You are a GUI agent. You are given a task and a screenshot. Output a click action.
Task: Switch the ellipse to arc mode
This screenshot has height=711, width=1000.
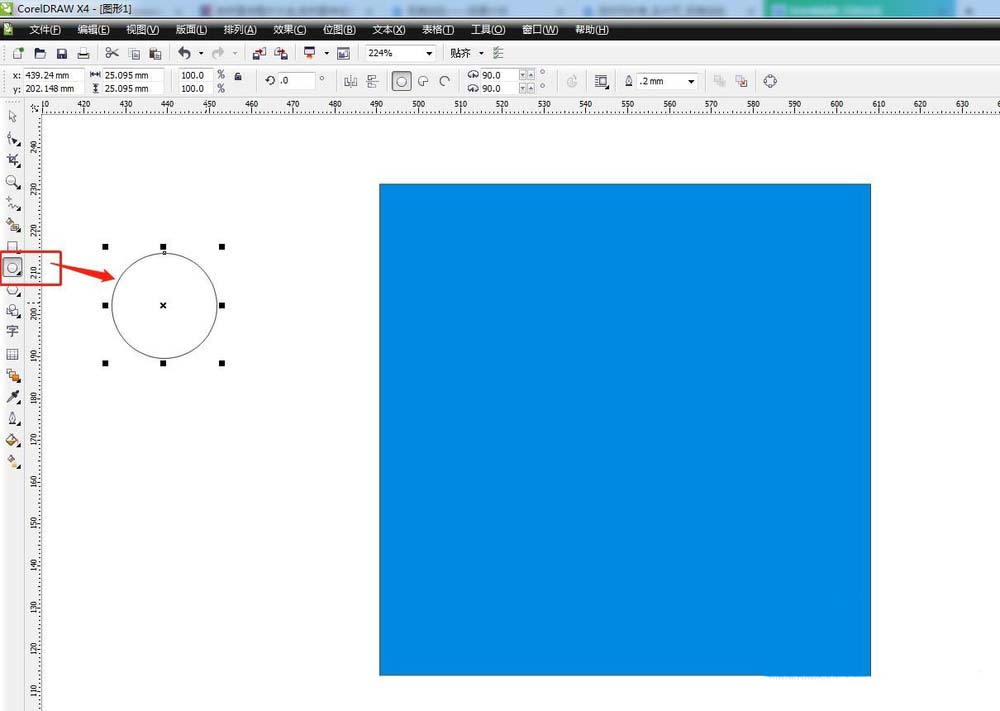[446, 81]
